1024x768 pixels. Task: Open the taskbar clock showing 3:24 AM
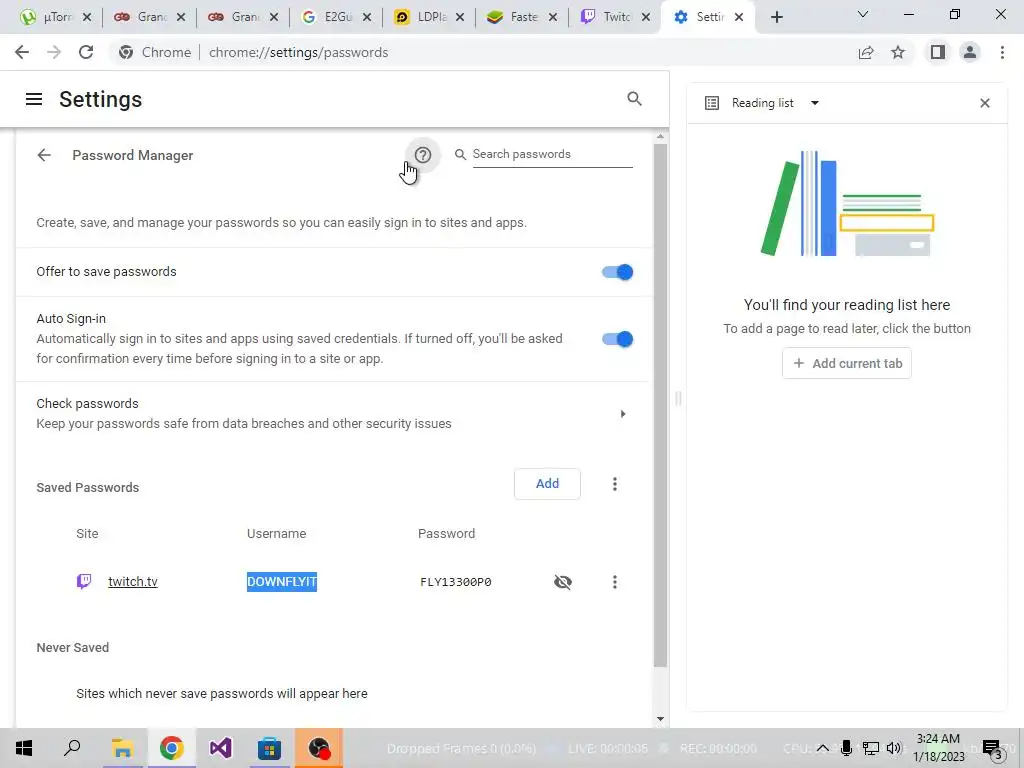pos(938,748)
